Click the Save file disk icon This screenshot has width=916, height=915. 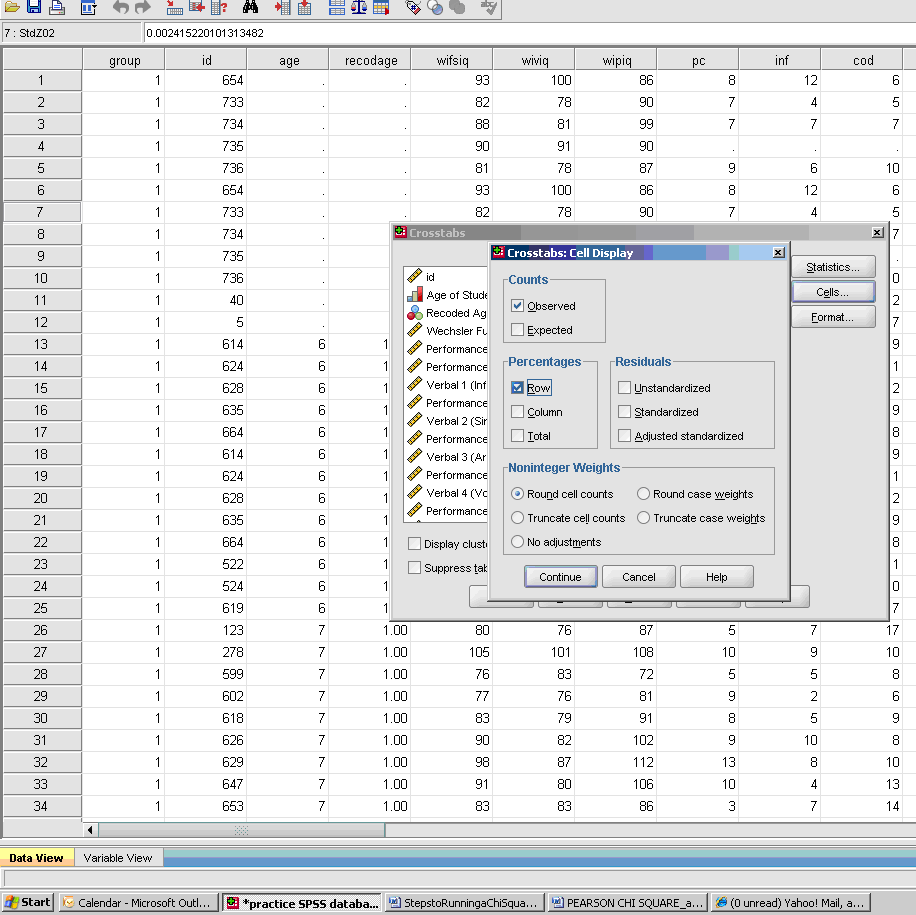point(34,8)
